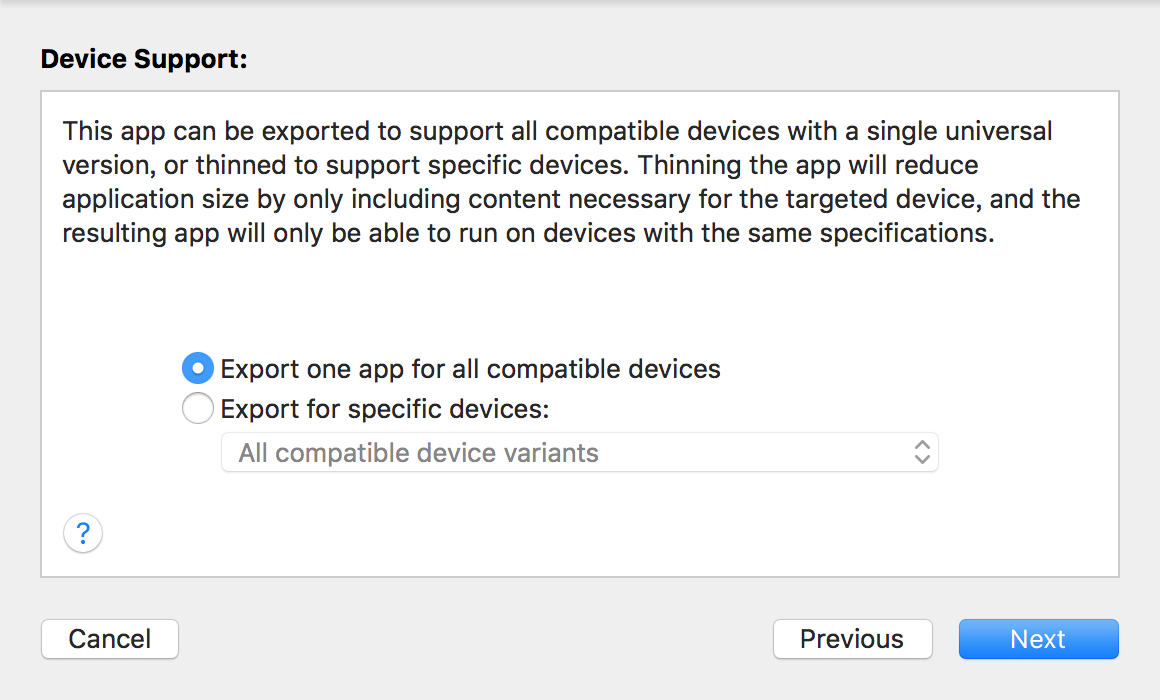Viewport: 1160px width, 700px height.
Task: Click the gray area between Cancel and Previous
Action: [475, 639]
